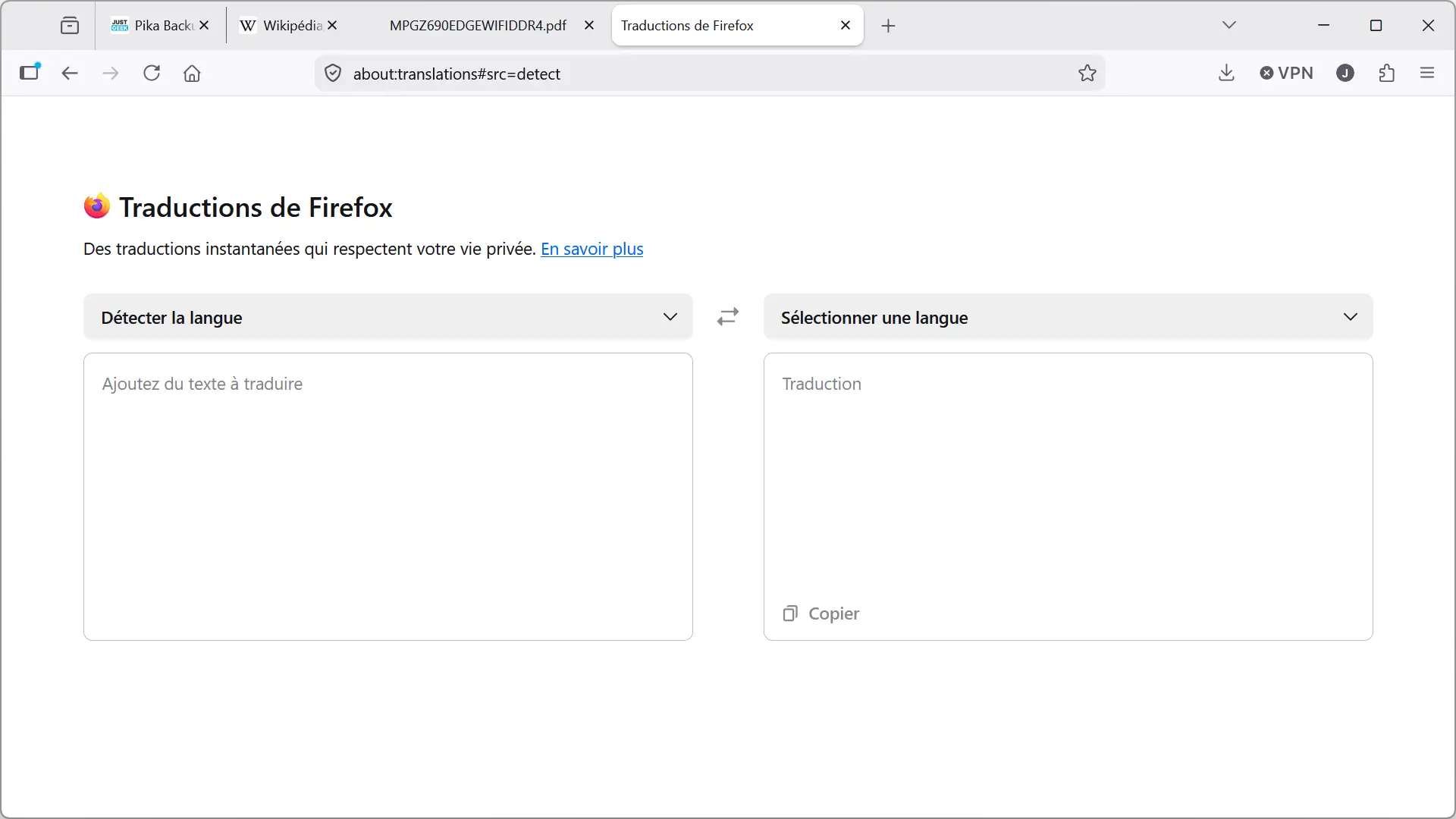Open the new tab plus button
Image resolution: width=1456 pixels, height=819 pixels.
coord(889,26)
